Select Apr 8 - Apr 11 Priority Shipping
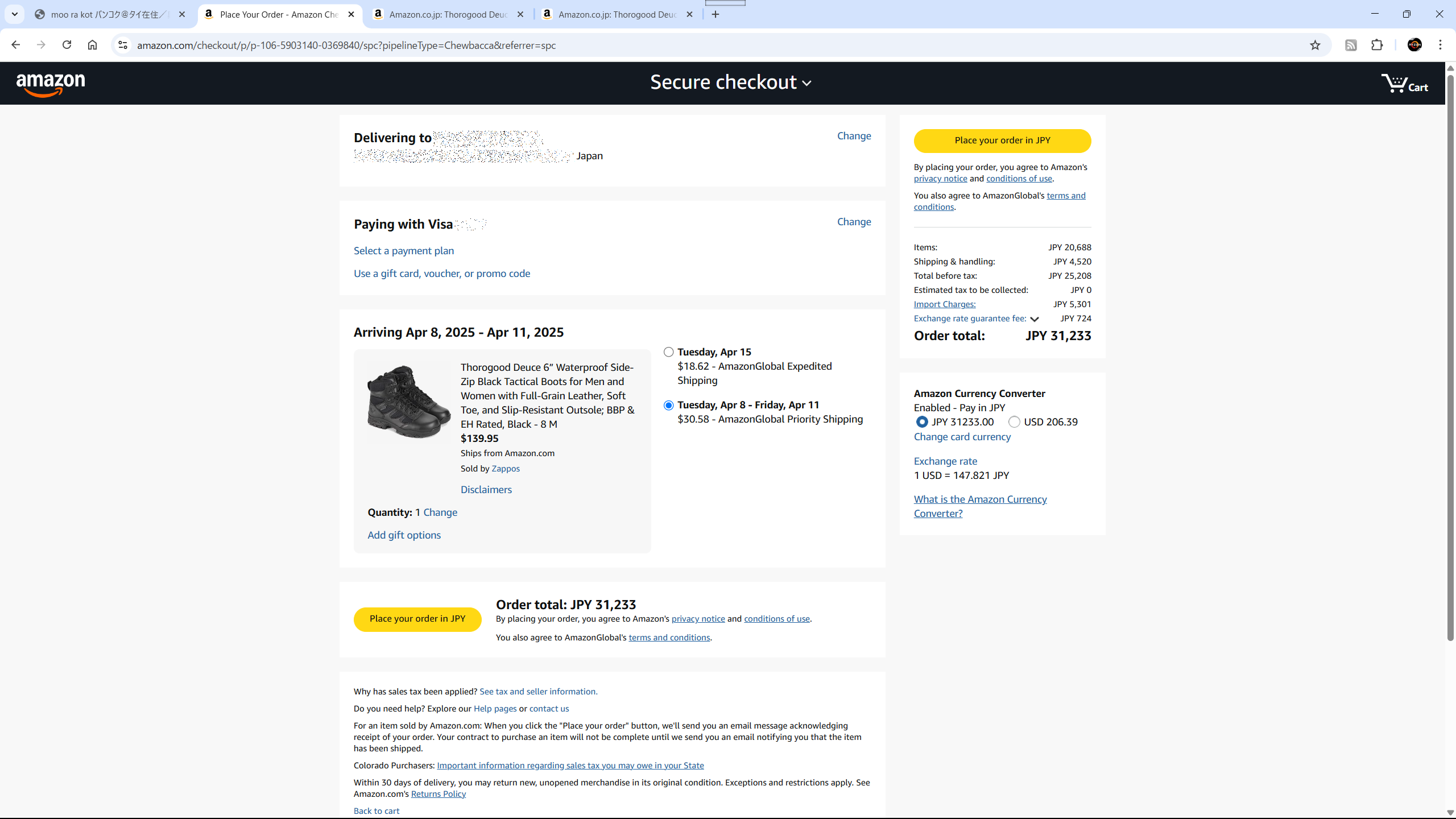Screen dimensions: 1456x819 (x=669, y=405)
